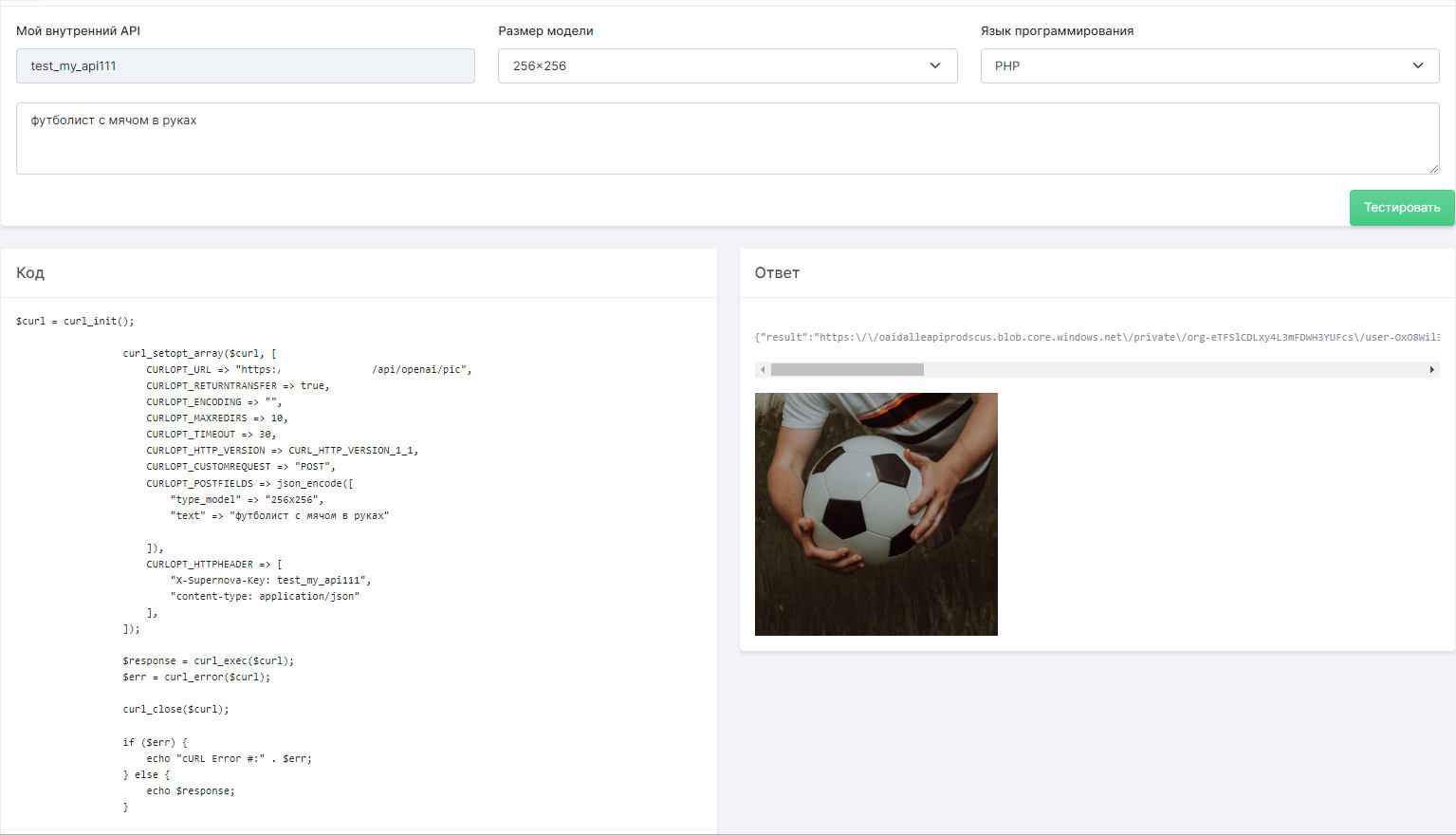Click the generated soccer ball image
This screenshot has height=836, width=1456.
(x=876, y=514)
